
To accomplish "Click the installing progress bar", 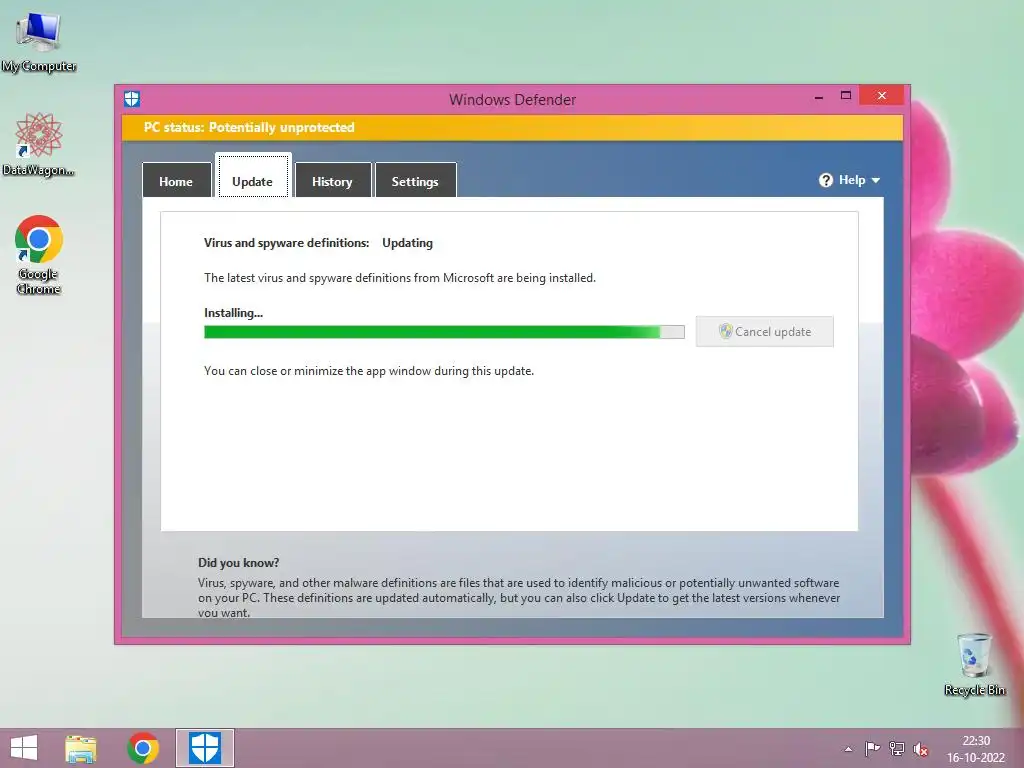I will point(444,332).
